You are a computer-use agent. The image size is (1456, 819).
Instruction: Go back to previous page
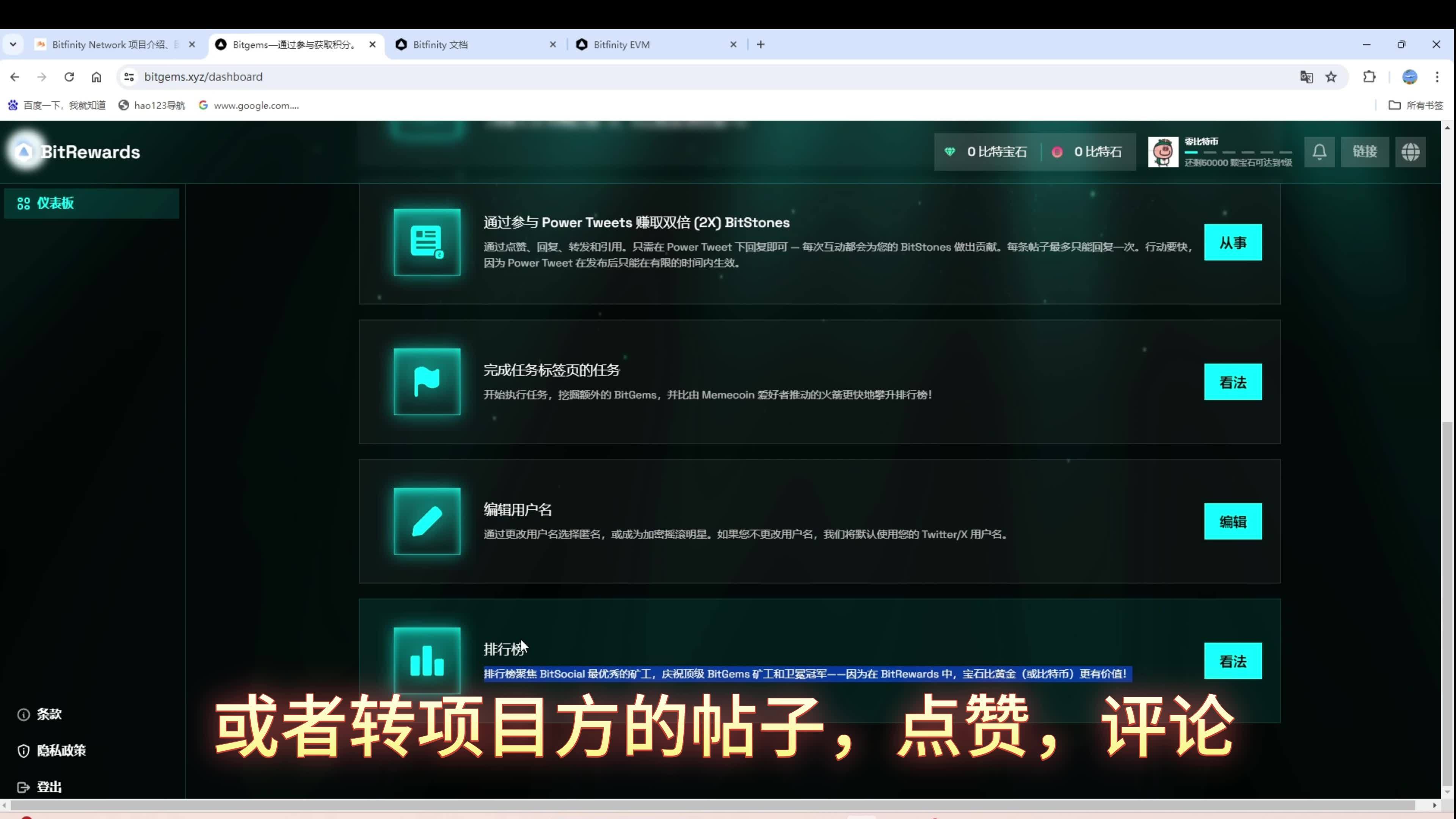(15, 77)
